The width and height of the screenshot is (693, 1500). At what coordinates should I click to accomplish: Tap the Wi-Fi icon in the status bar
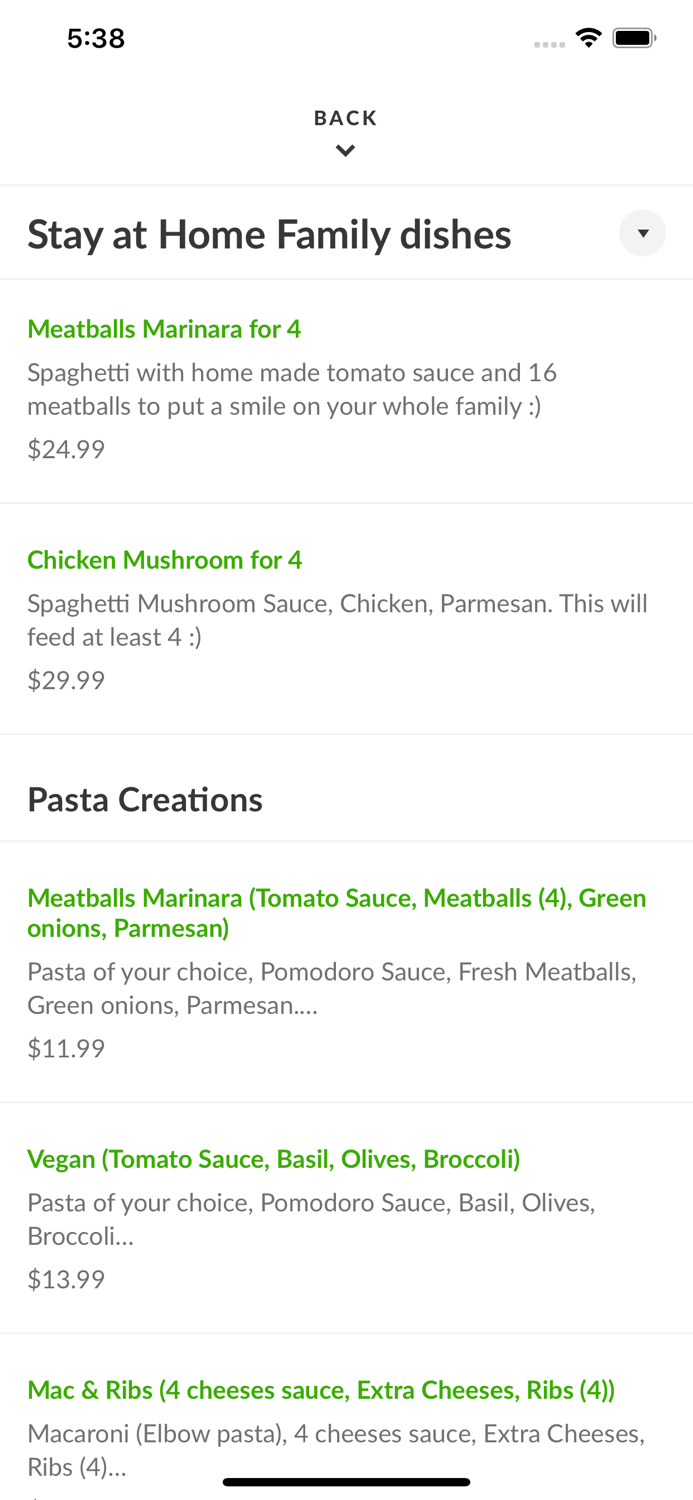(589, 37)
